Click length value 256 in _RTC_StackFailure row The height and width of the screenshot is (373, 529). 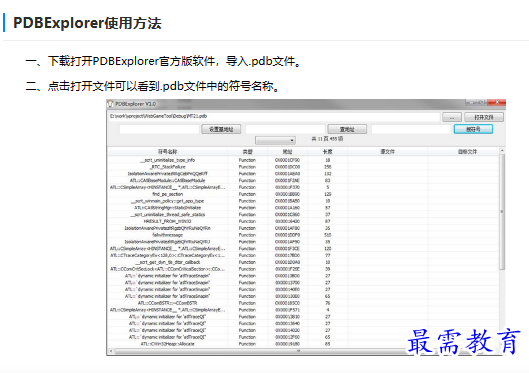(x=327, y=167)
